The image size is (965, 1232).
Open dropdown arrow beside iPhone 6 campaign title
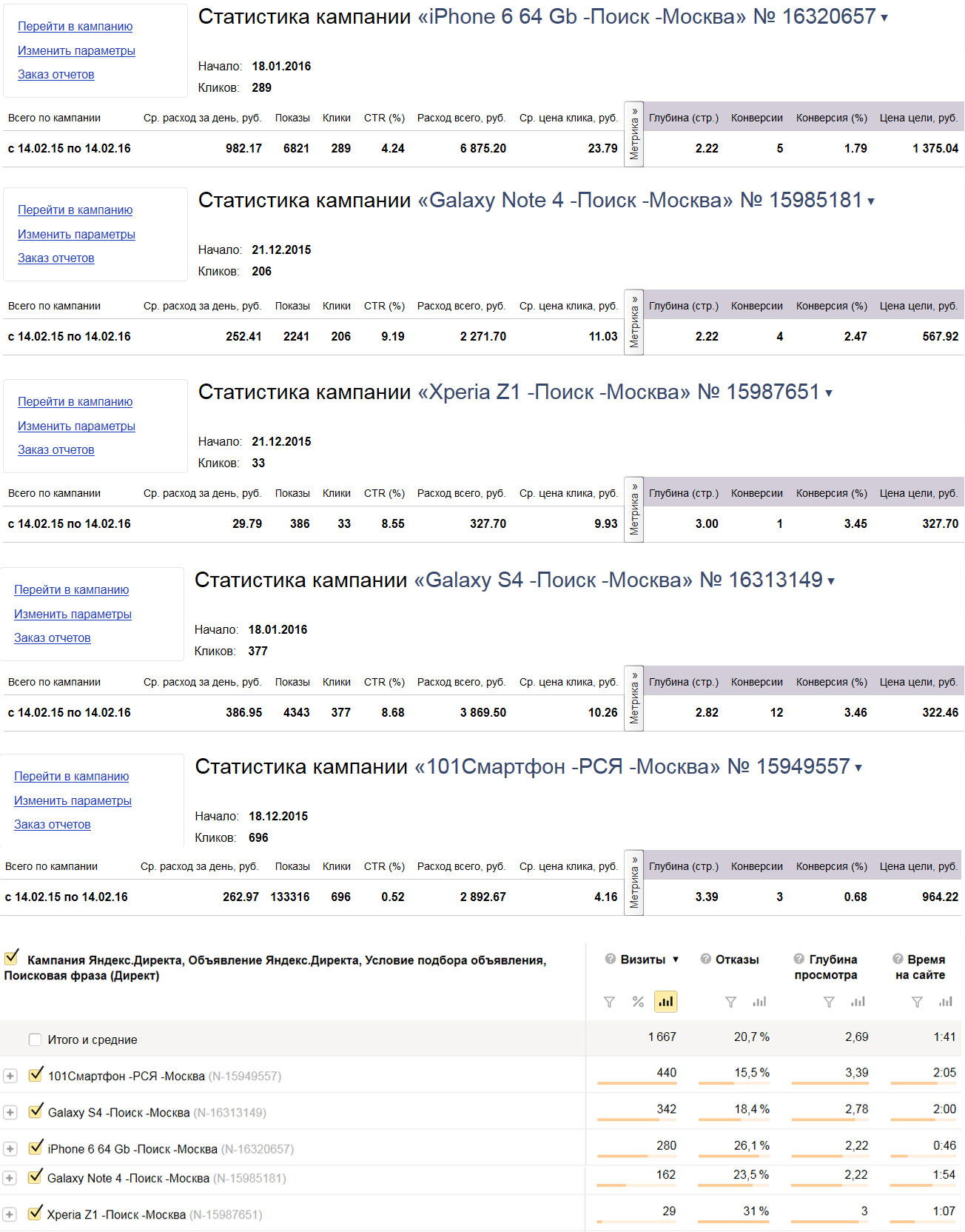pyautogui.click(x=884, y=18)
